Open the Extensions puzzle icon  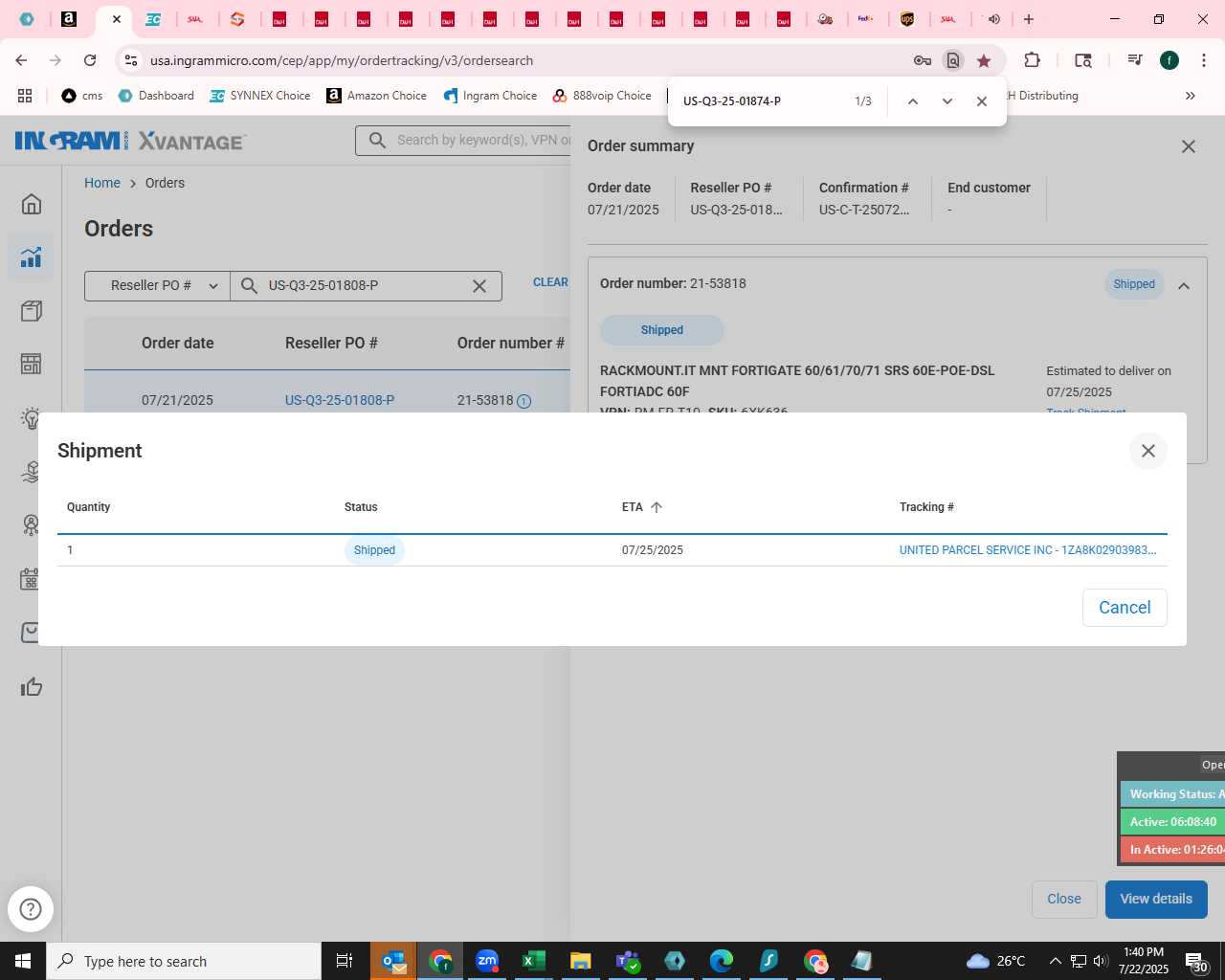[1032, 60]
